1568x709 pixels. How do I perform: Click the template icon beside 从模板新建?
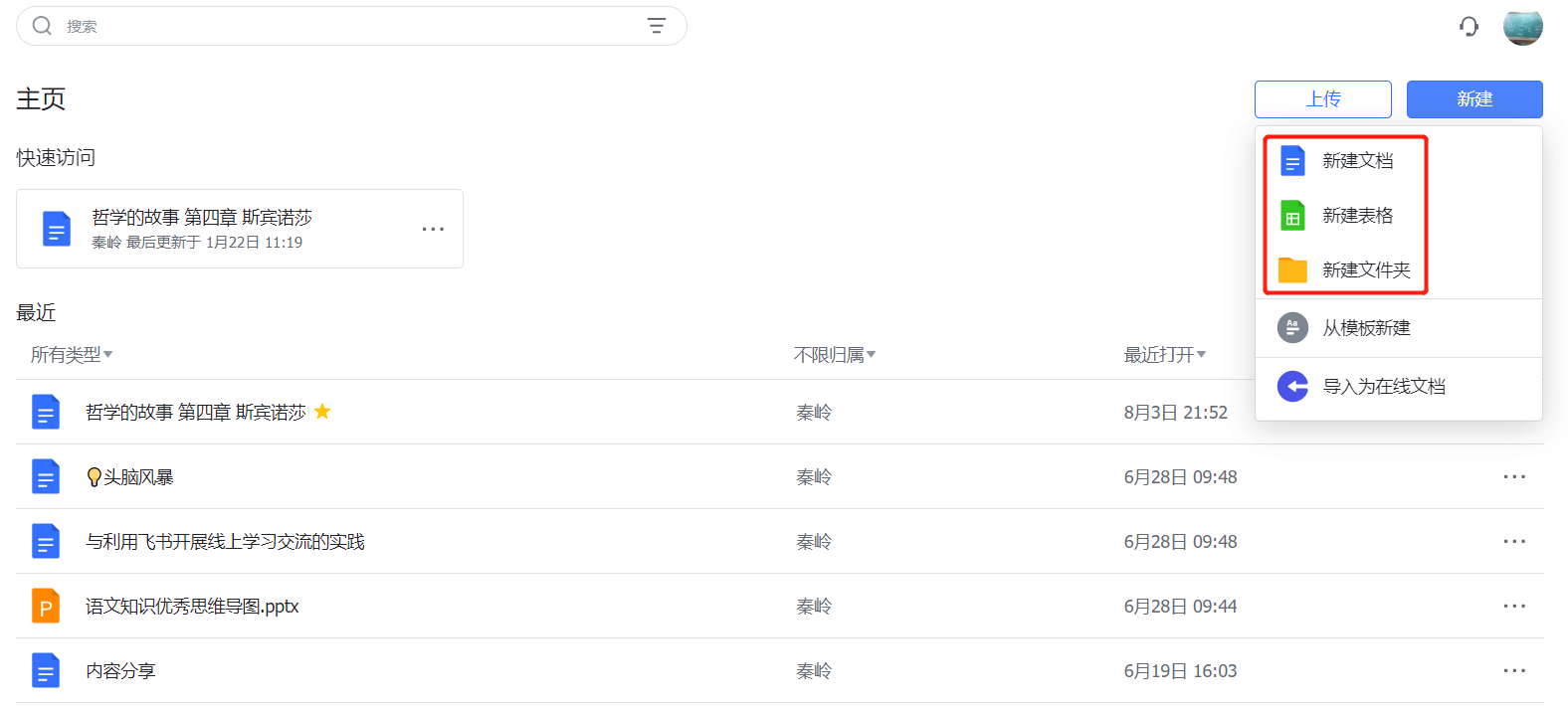pyautogui.click(x=1292, y=327)
